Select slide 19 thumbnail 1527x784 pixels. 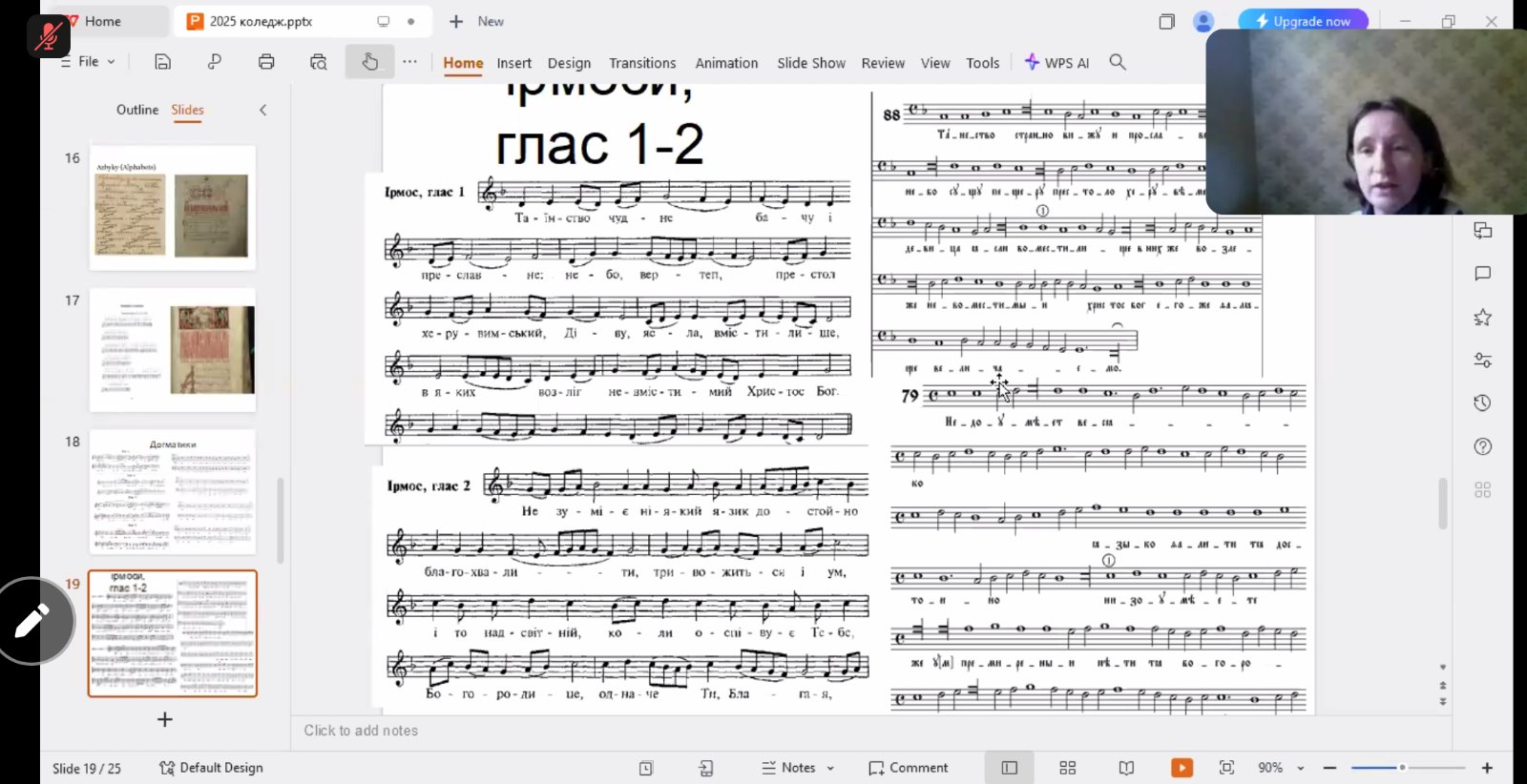(173, 633)
